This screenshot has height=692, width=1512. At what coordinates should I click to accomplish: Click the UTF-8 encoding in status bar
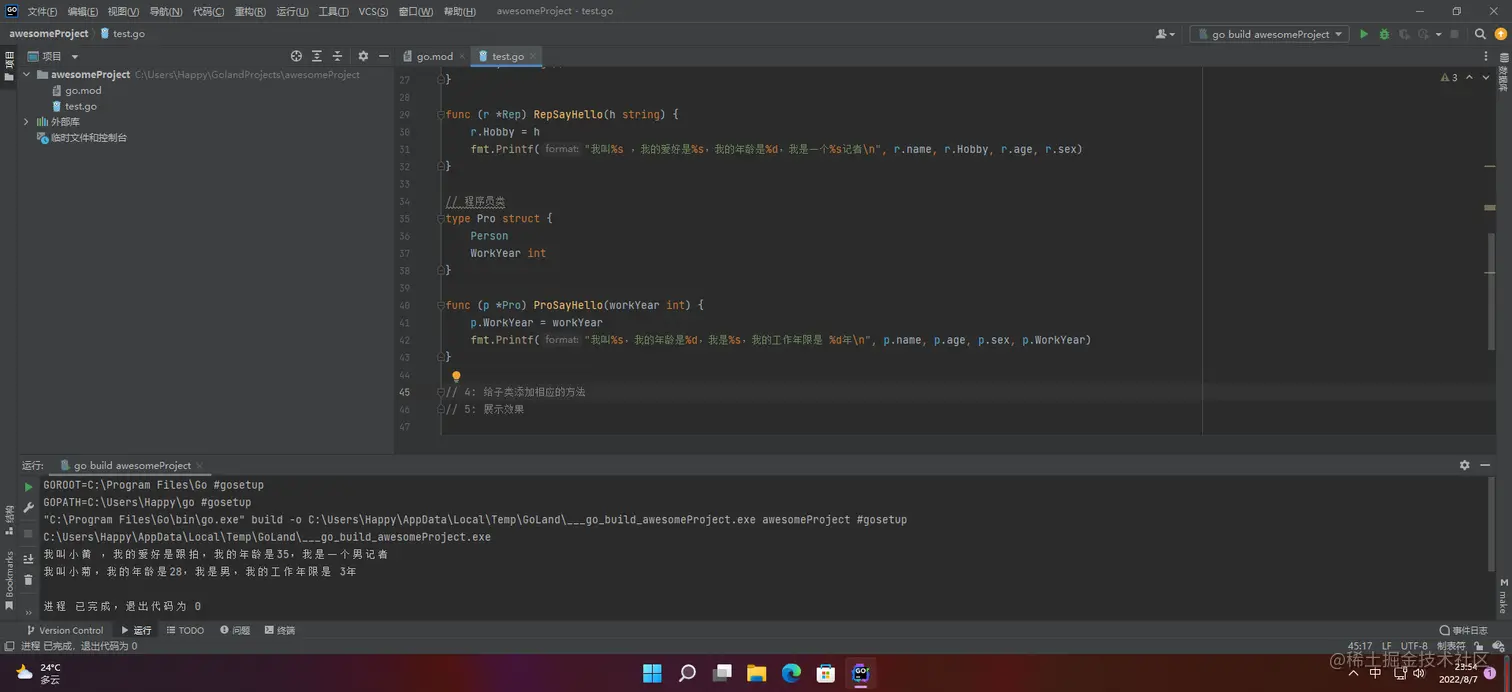(x=1414, y=646)
